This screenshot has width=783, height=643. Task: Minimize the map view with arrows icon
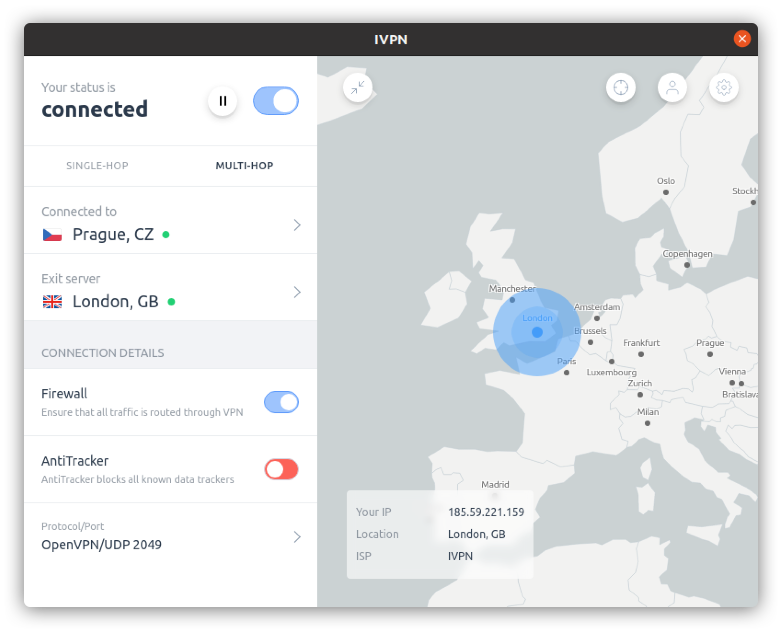(x=358, y=88)
